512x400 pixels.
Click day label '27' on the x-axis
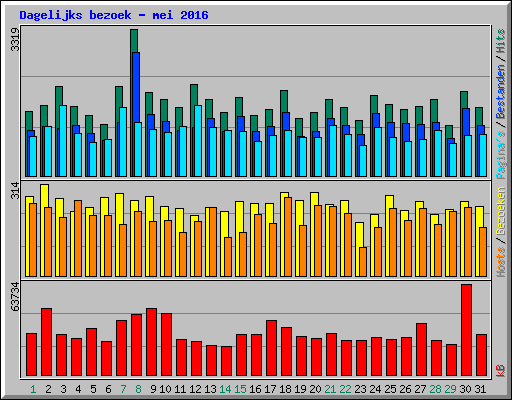[420, 389]
